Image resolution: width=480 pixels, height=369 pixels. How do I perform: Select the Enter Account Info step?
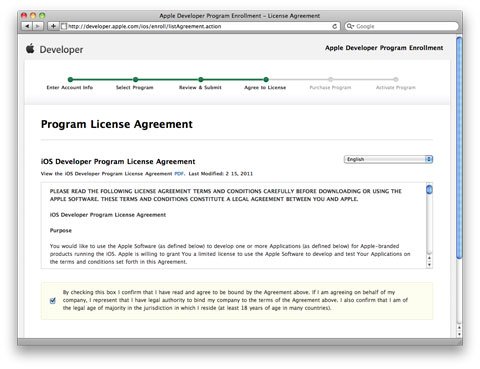(70, 87)
